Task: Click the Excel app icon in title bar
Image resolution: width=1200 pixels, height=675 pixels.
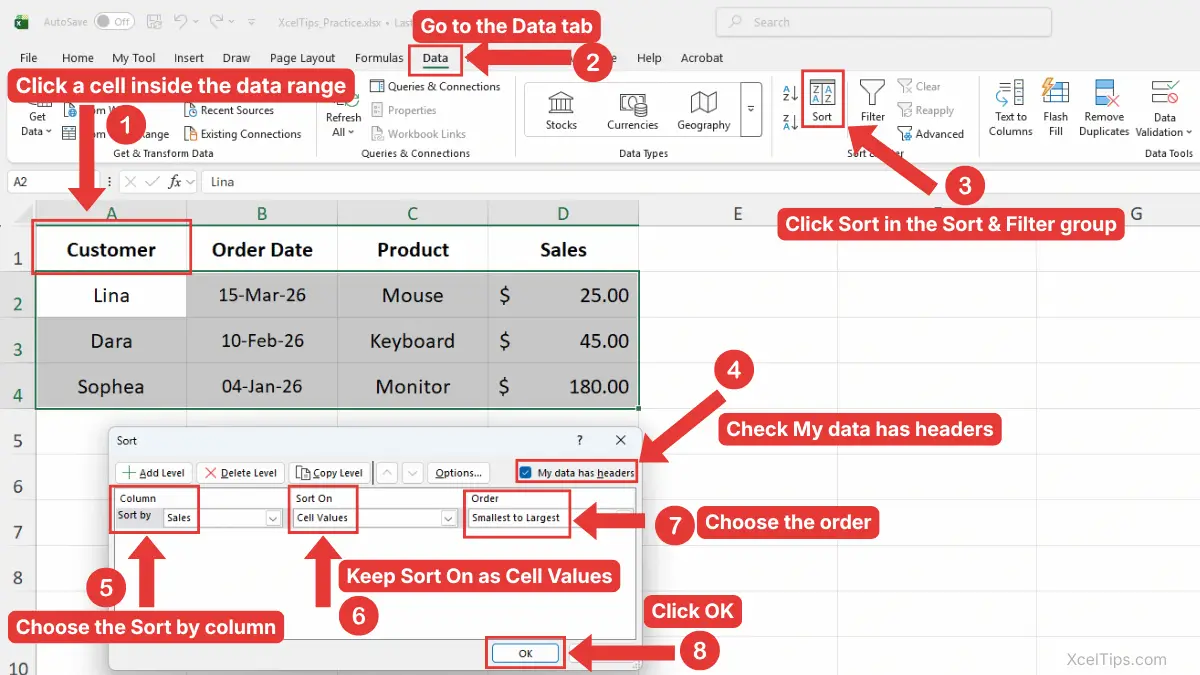Action: click(x=21, y=21)
